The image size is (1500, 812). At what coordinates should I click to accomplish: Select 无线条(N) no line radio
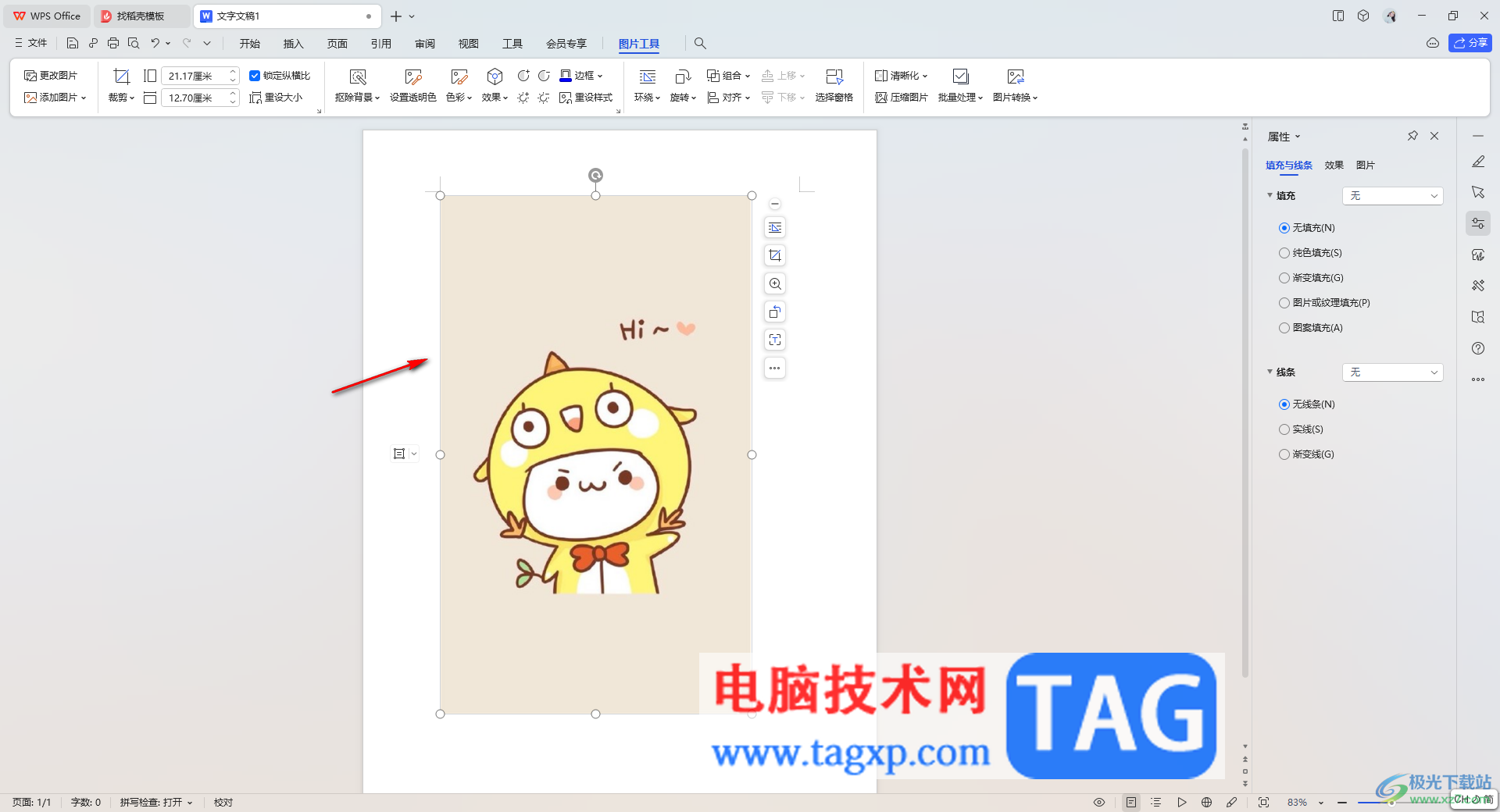click(1284, 404)
